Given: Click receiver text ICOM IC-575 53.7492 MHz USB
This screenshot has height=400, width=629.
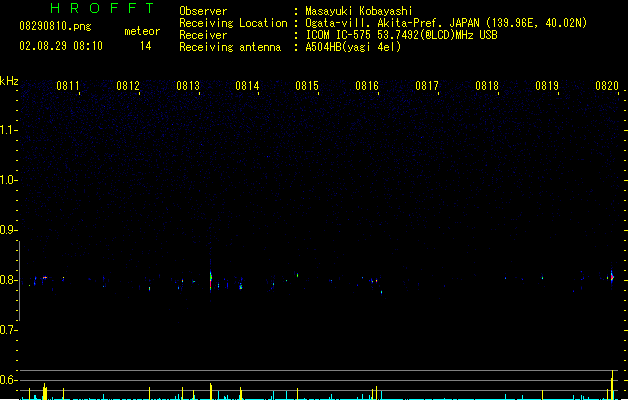Looking at the screenshot, I should (x=402, y=35).
